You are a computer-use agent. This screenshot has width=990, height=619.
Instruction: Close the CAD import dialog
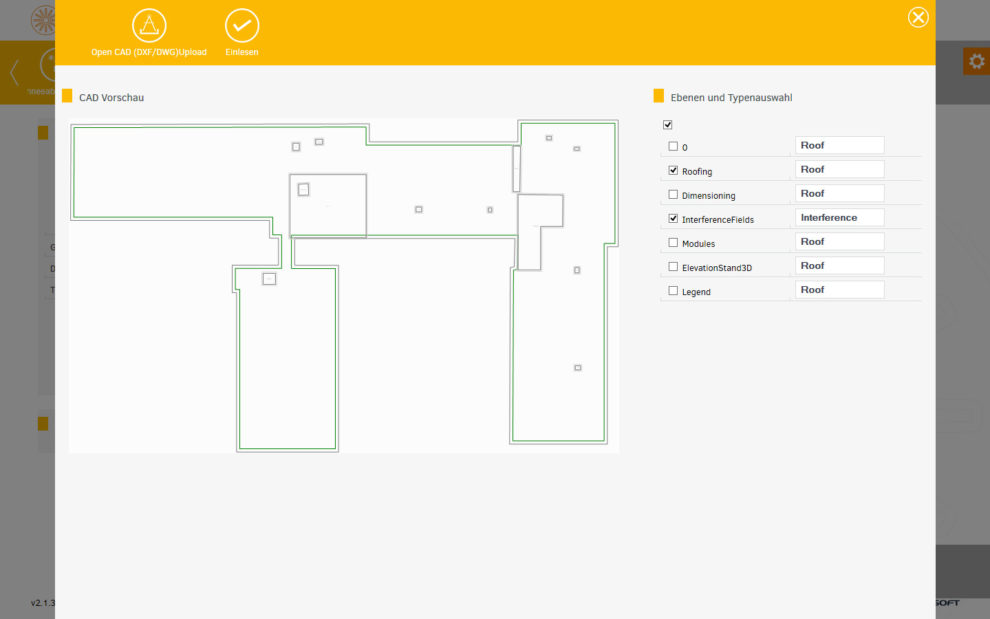point(917,17)
